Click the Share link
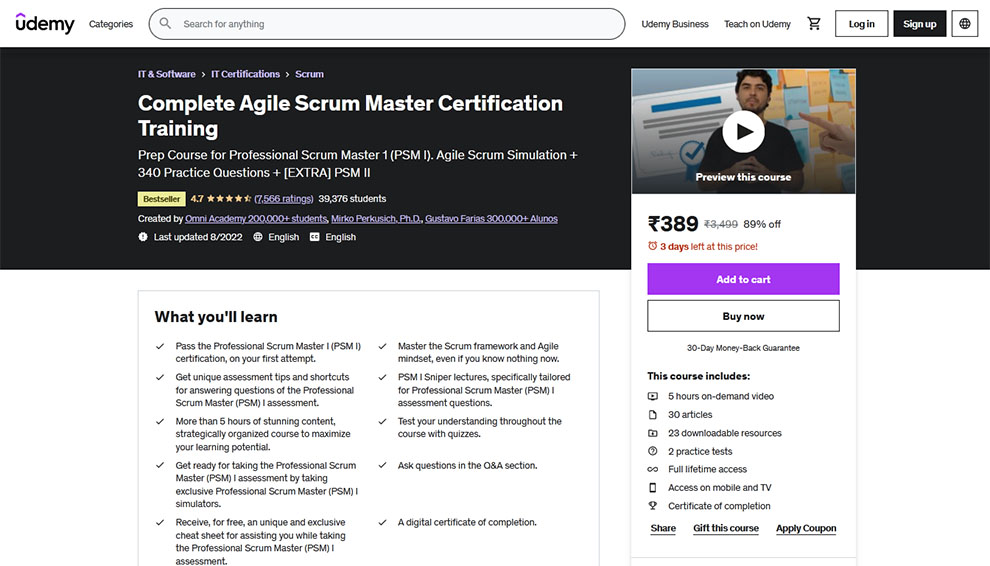The width and height of the screenshot is (990, 566). 663,528
